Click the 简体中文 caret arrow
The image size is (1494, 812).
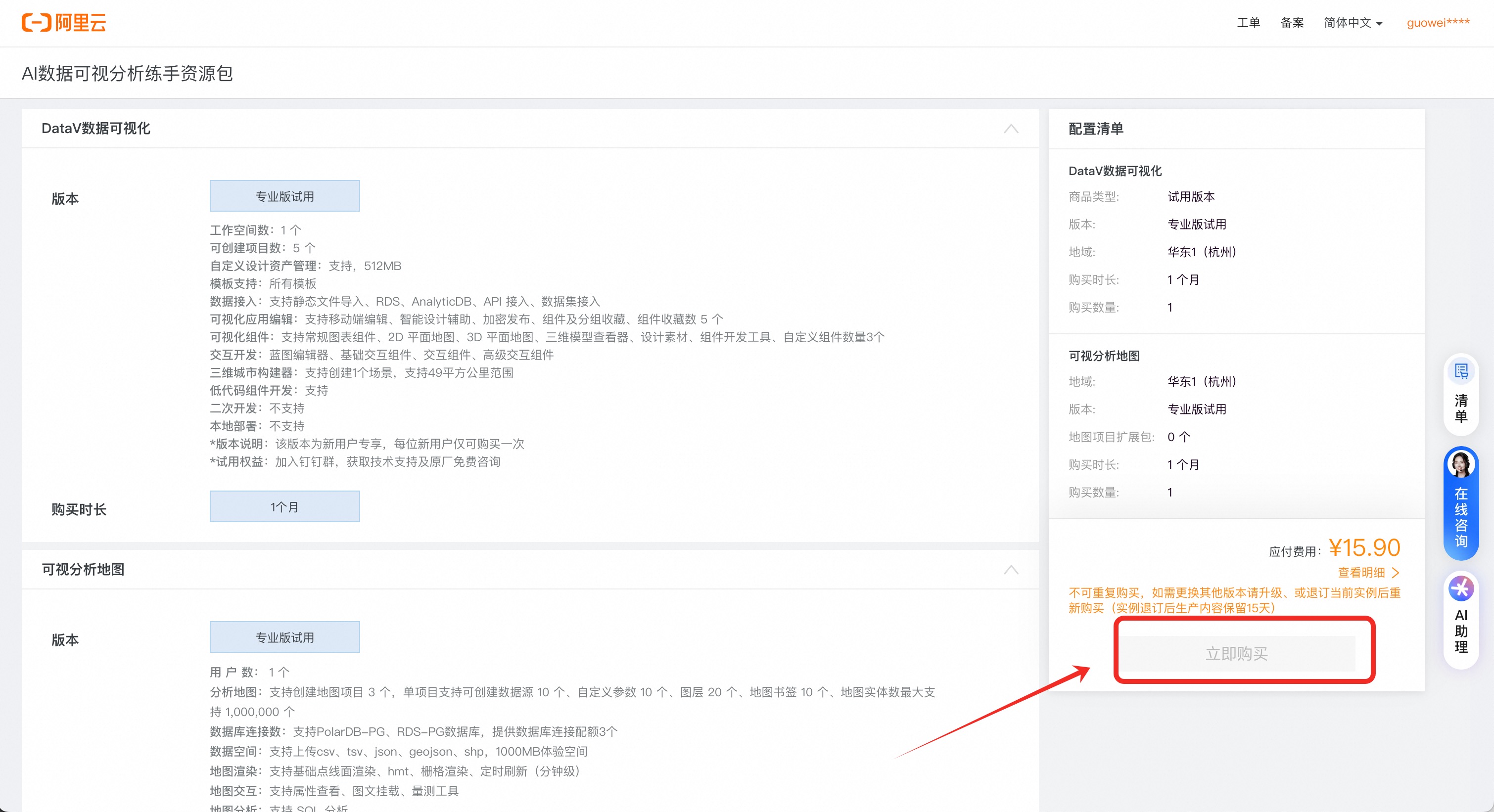pyautogui.click(x=1380, y=24)
